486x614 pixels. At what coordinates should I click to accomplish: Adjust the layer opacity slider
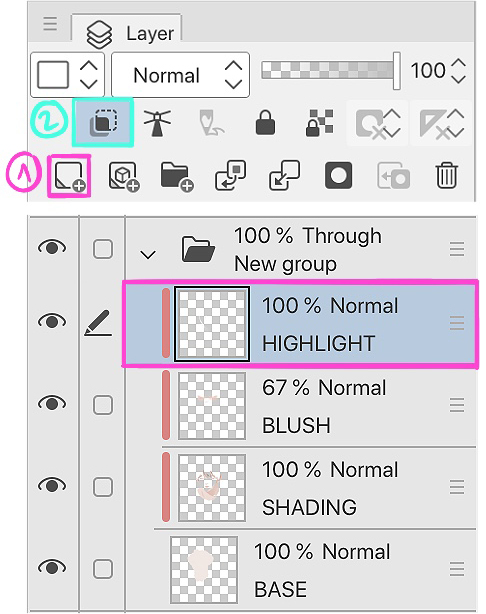click(x=331, y=71)
